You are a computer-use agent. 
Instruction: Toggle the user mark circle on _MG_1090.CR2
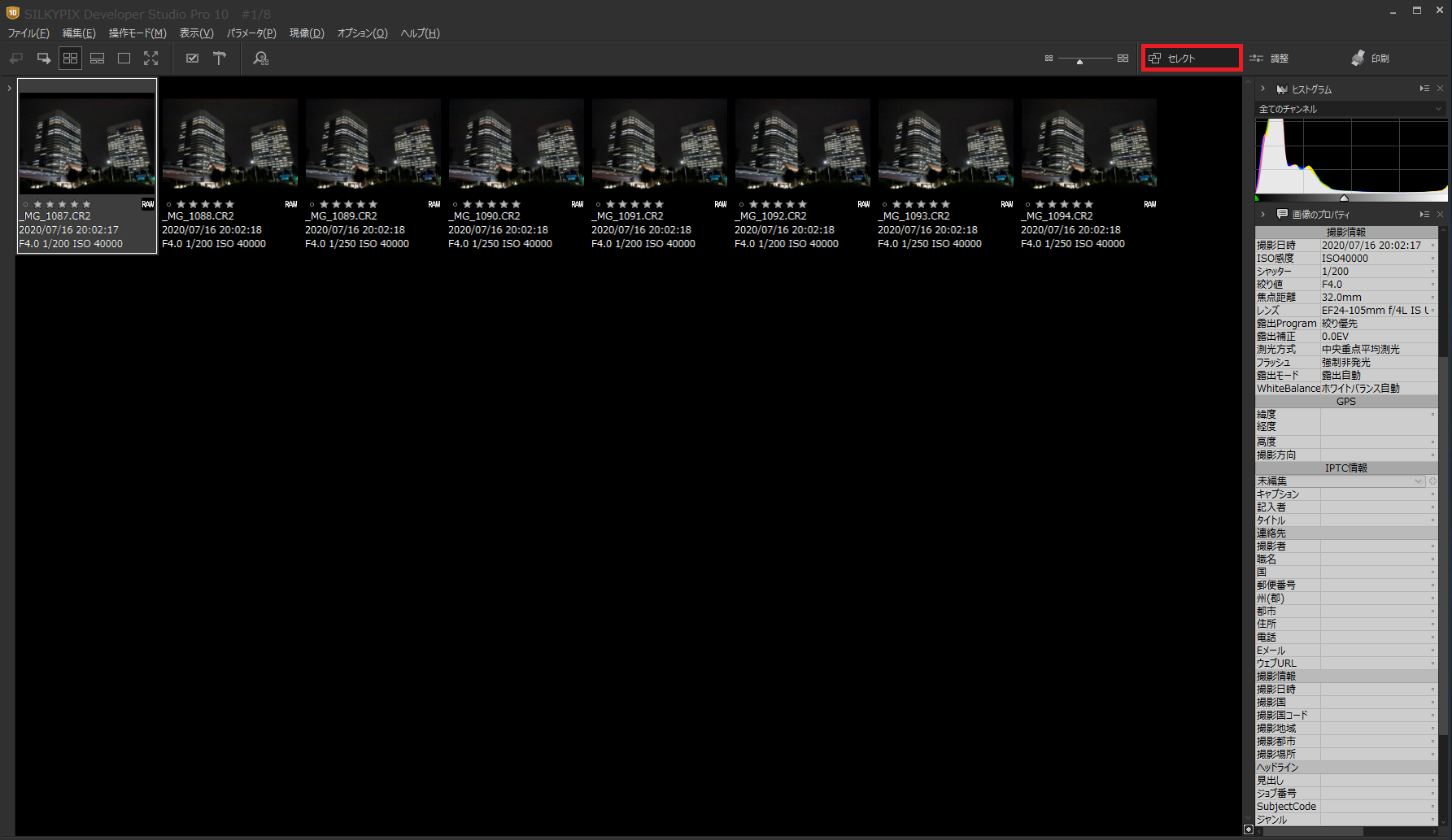click(x=456, y=204)
